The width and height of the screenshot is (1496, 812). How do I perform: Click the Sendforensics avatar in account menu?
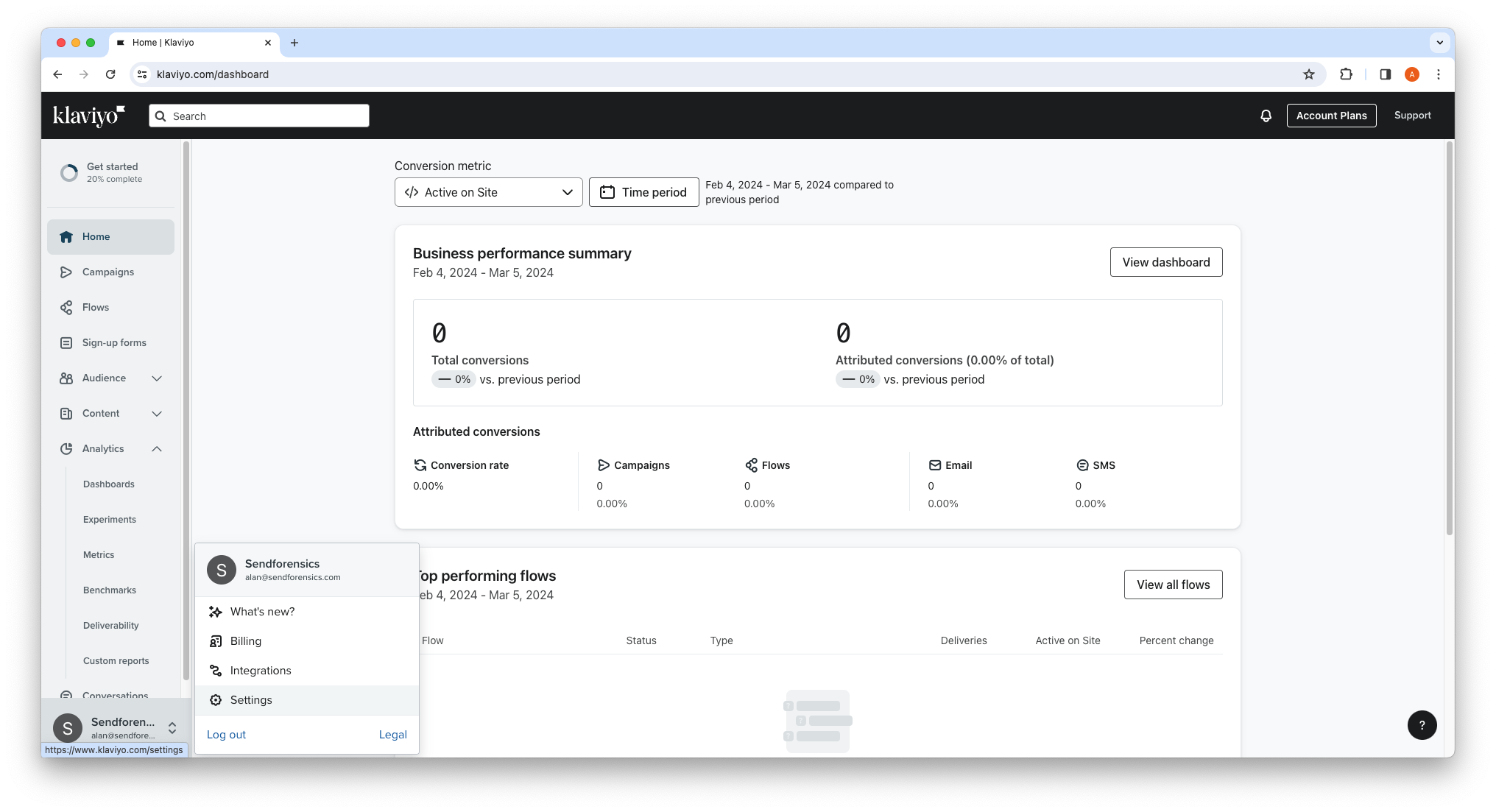pyautogui.click(x=222, y=570)
